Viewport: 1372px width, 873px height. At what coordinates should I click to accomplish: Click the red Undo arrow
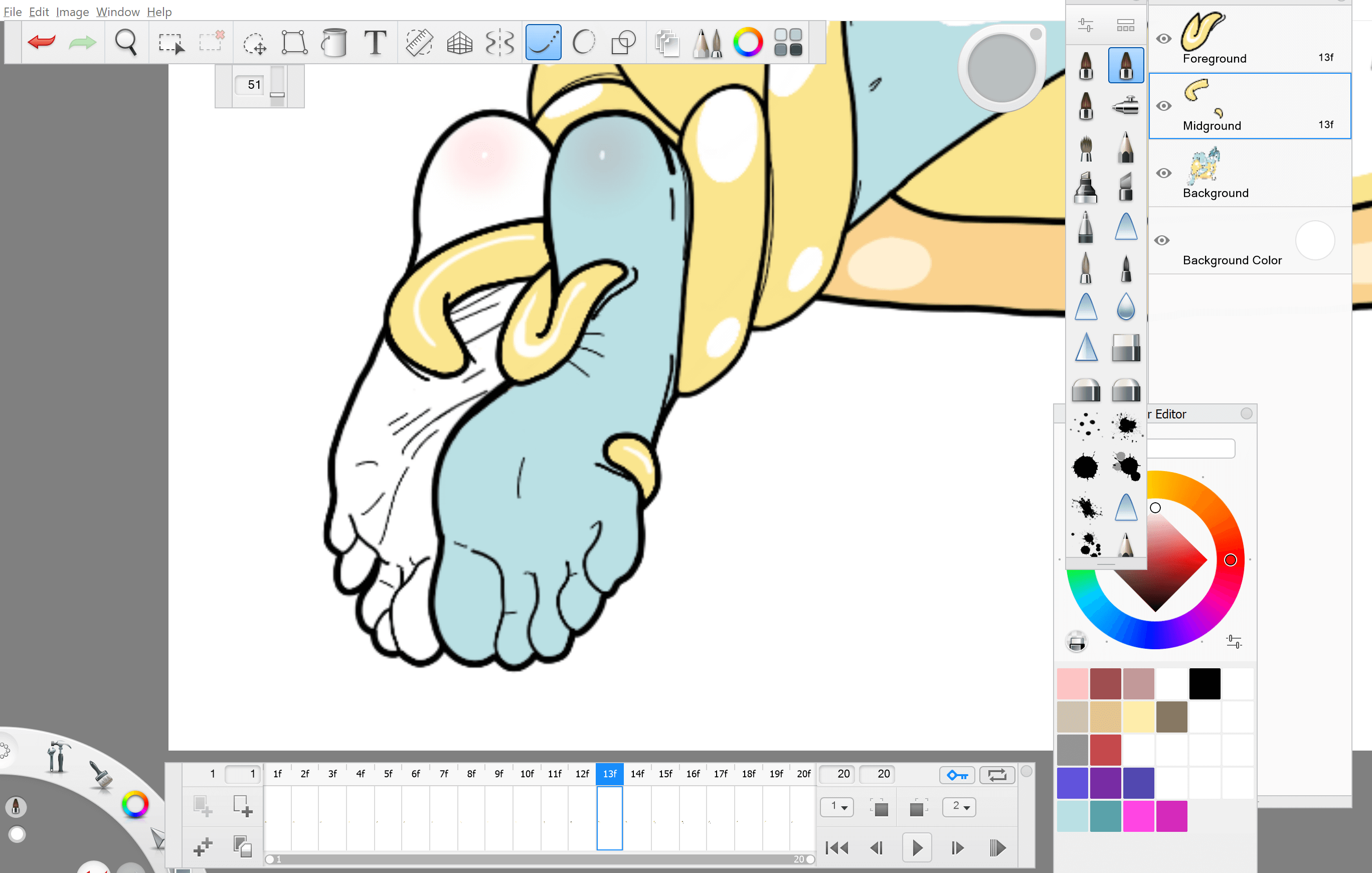coord(42,42)
